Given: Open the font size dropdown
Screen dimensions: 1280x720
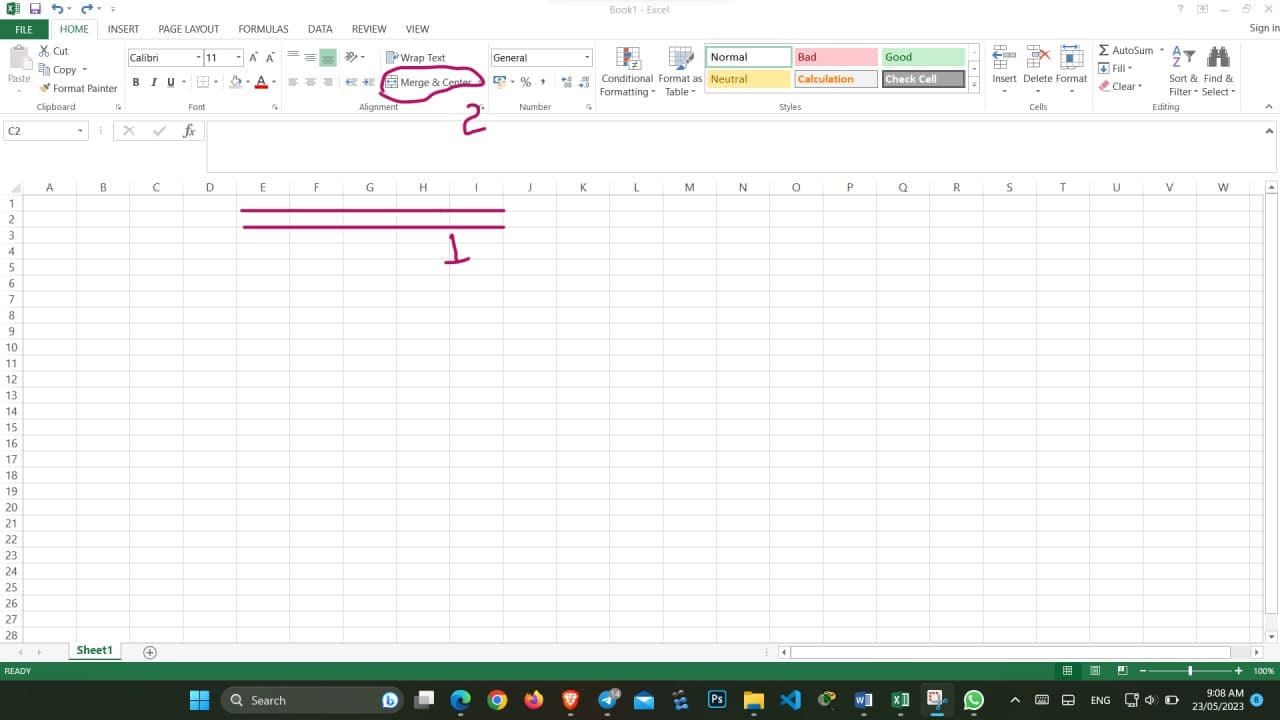Looking at the screenshot, I should click(238, 58).
